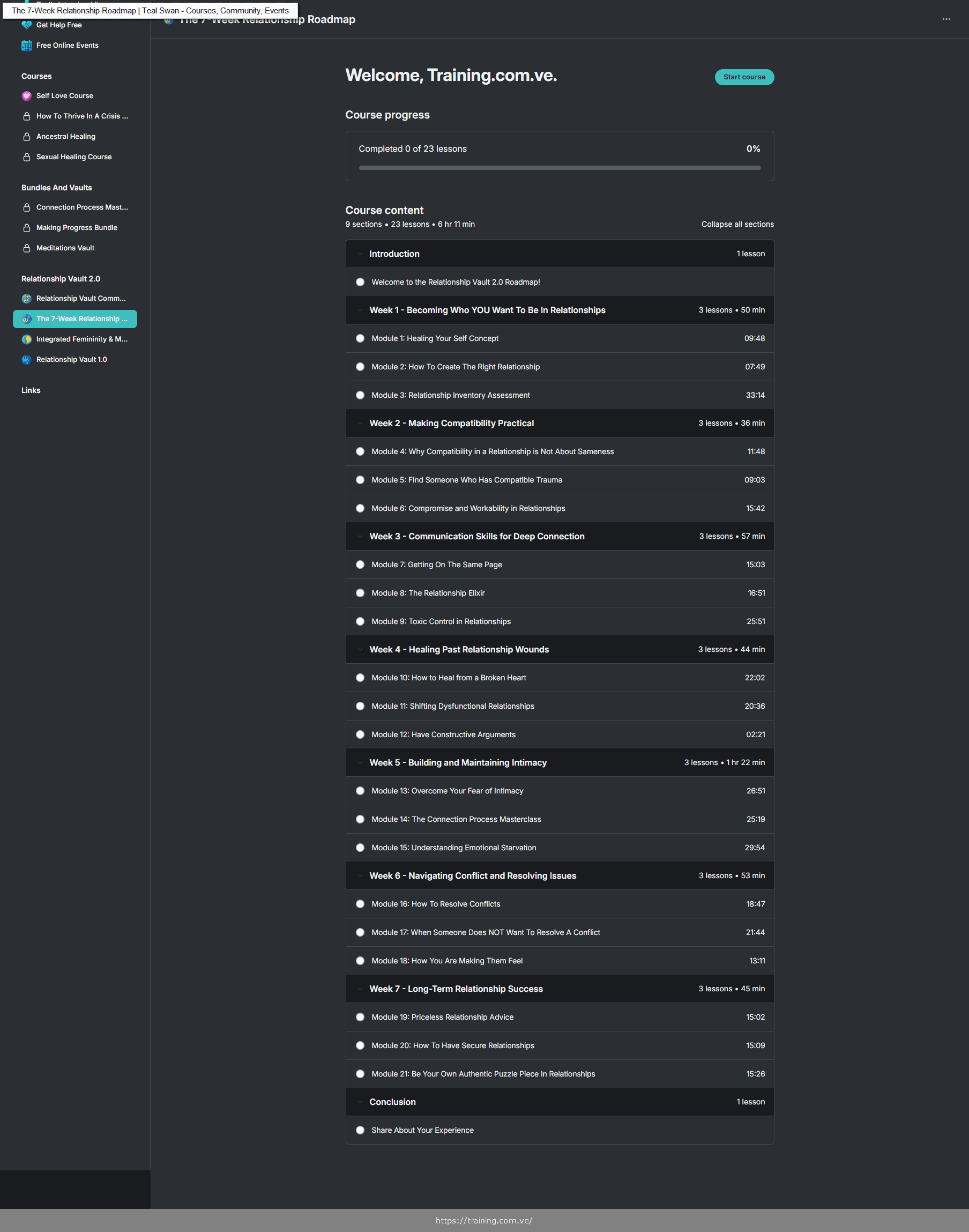Image resolution: width=969 pixels, height=1232 pixels.
Task: Click the pink Self Love Course icon
Action: (x=26, y=96)
